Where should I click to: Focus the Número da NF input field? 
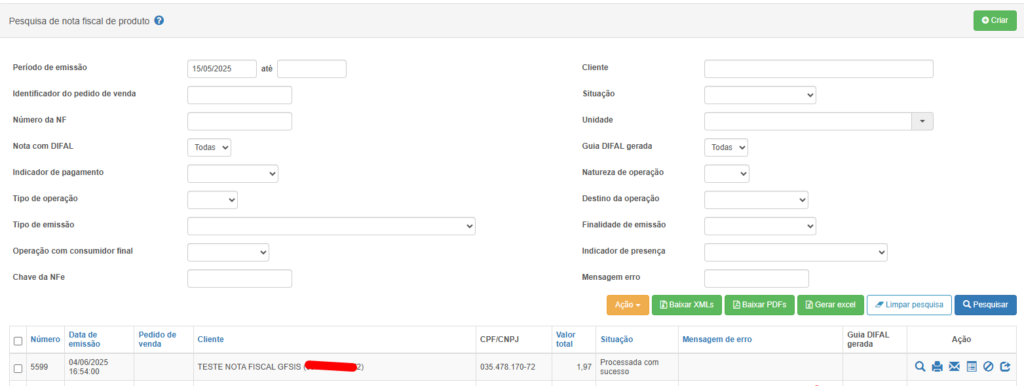[x=240, y=121]
